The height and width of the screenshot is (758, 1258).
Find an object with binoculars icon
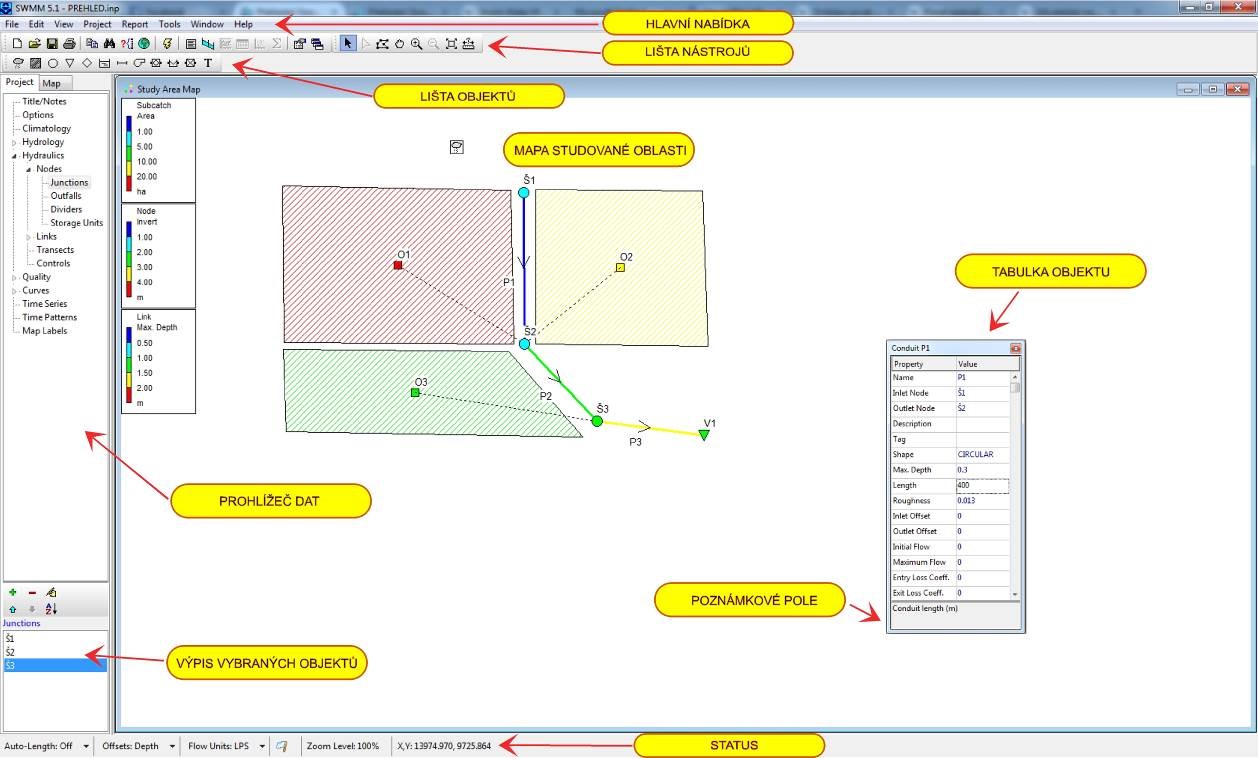109,44
